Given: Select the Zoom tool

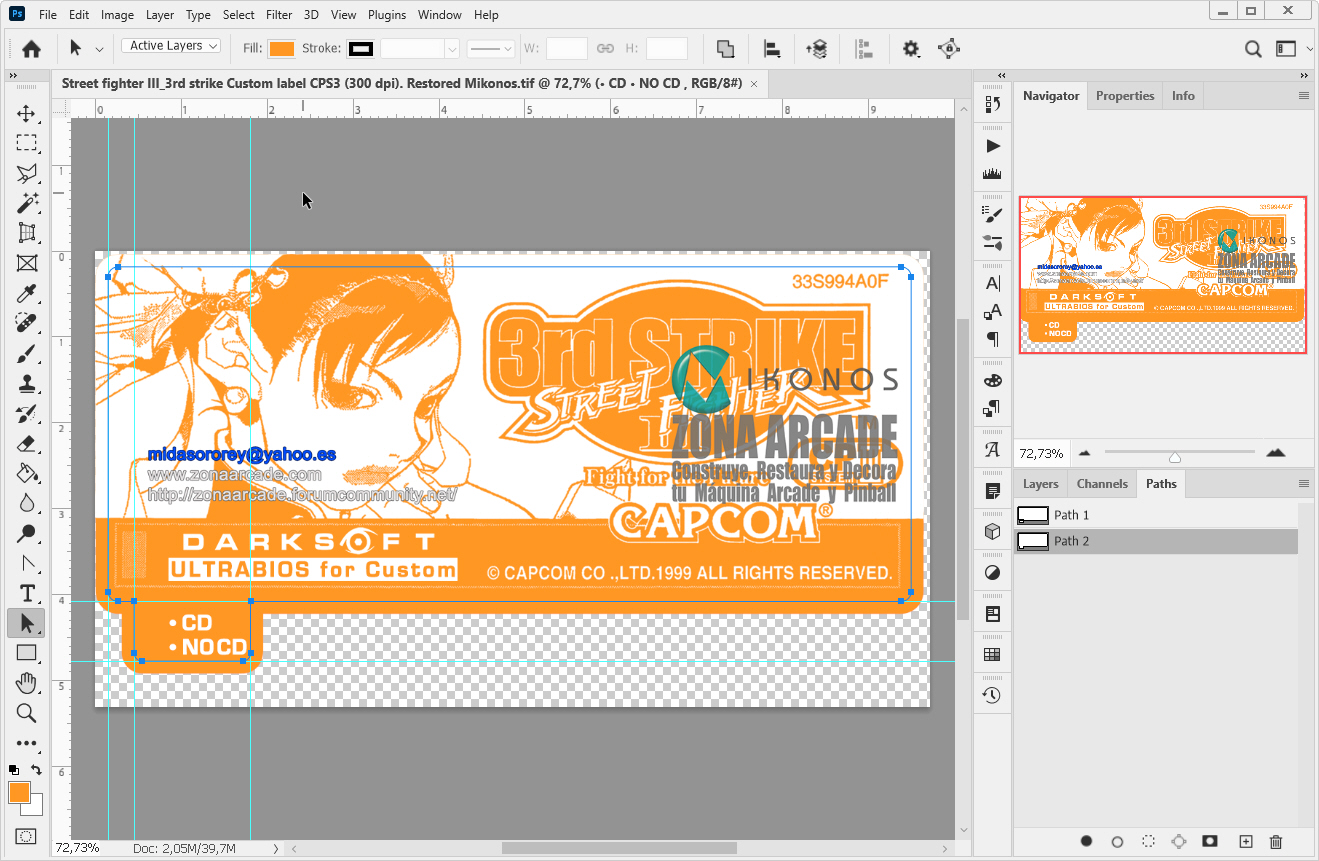Looking at the screenshot, I should [27, 713].
